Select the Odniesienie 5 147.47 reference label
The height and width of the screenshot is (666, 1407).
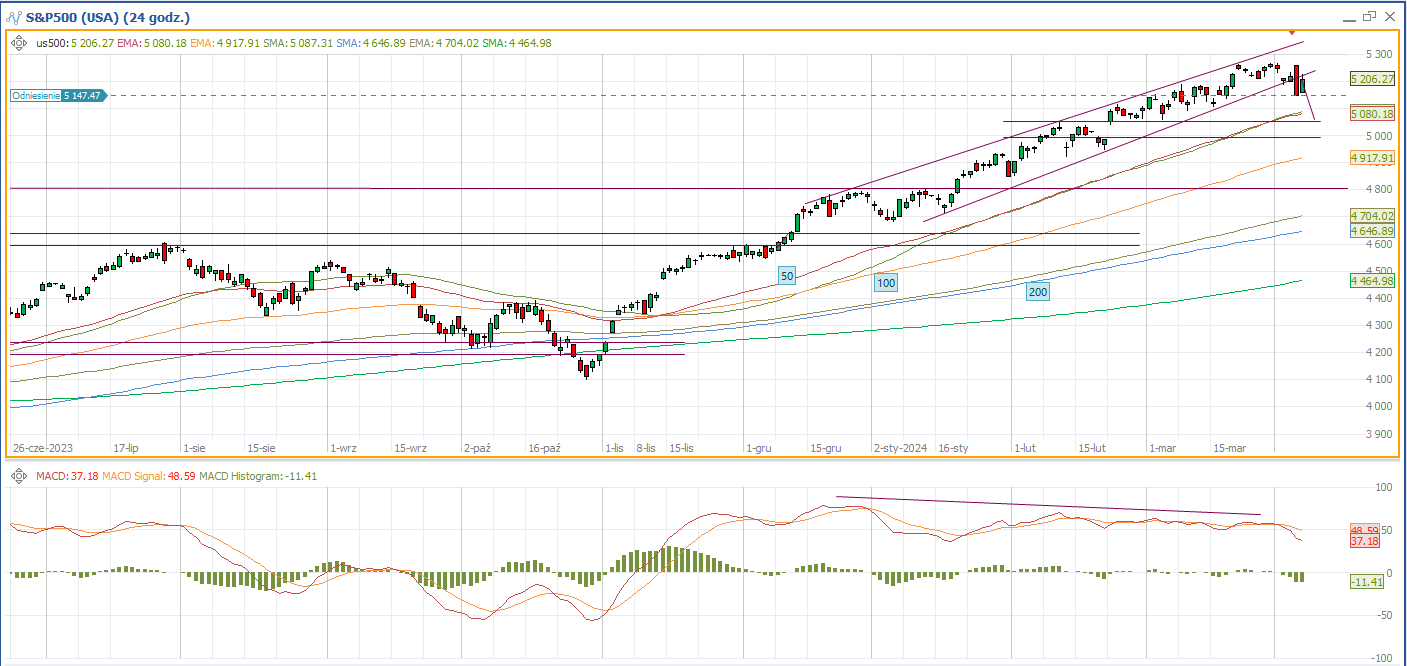coord(57,95)
